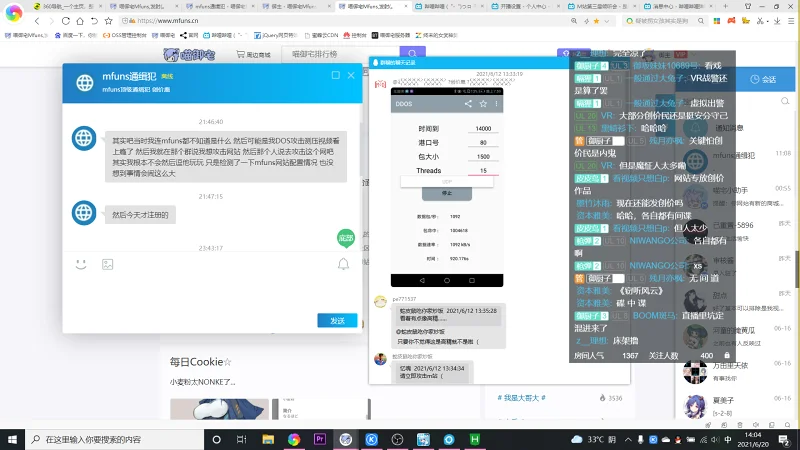Viewport: 800px width, 450px height.
Task: Open the three-dot menu in the DDOS screenshot
Action: pyautogui.click(x=496, y=104)
